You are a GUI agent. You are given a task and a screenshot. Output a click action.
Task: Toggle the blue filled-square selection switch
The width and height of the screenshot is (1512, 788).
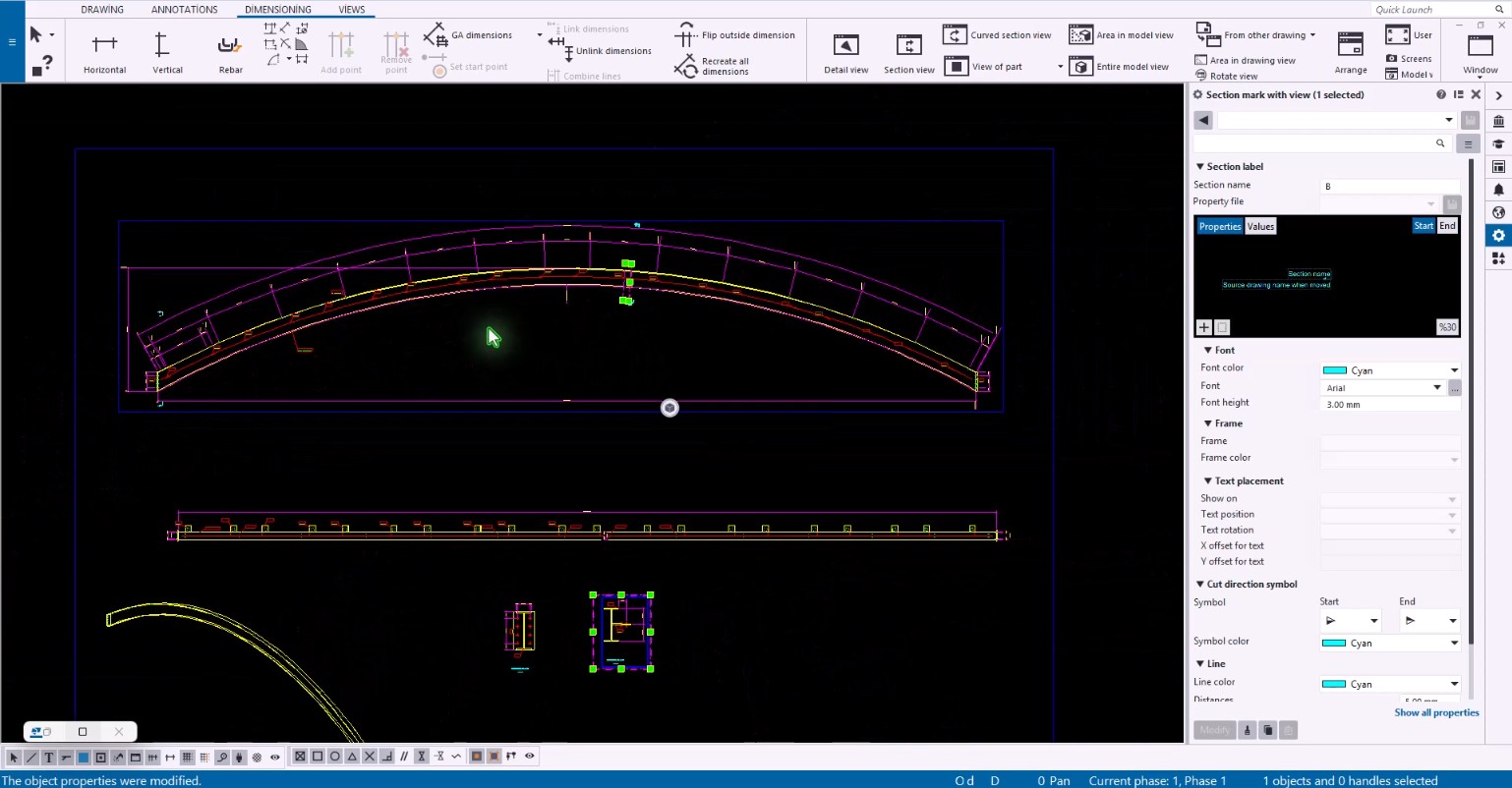coord(83,758)
